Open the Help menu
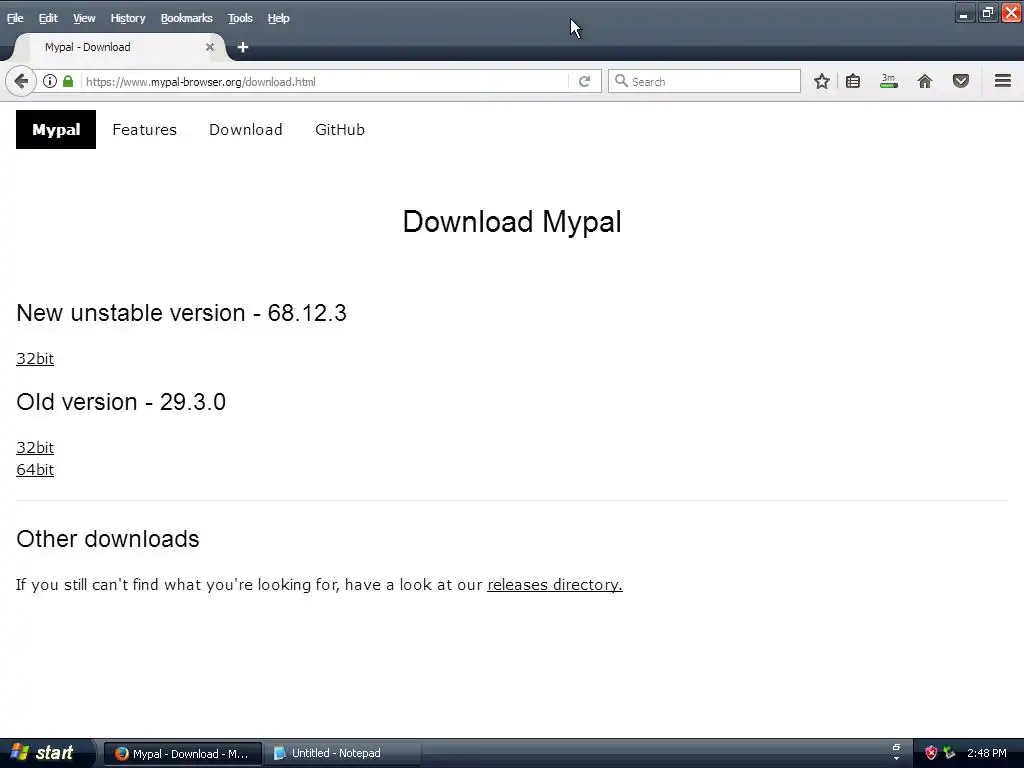This screenshot has width=1024, height=768. [278, 18]
